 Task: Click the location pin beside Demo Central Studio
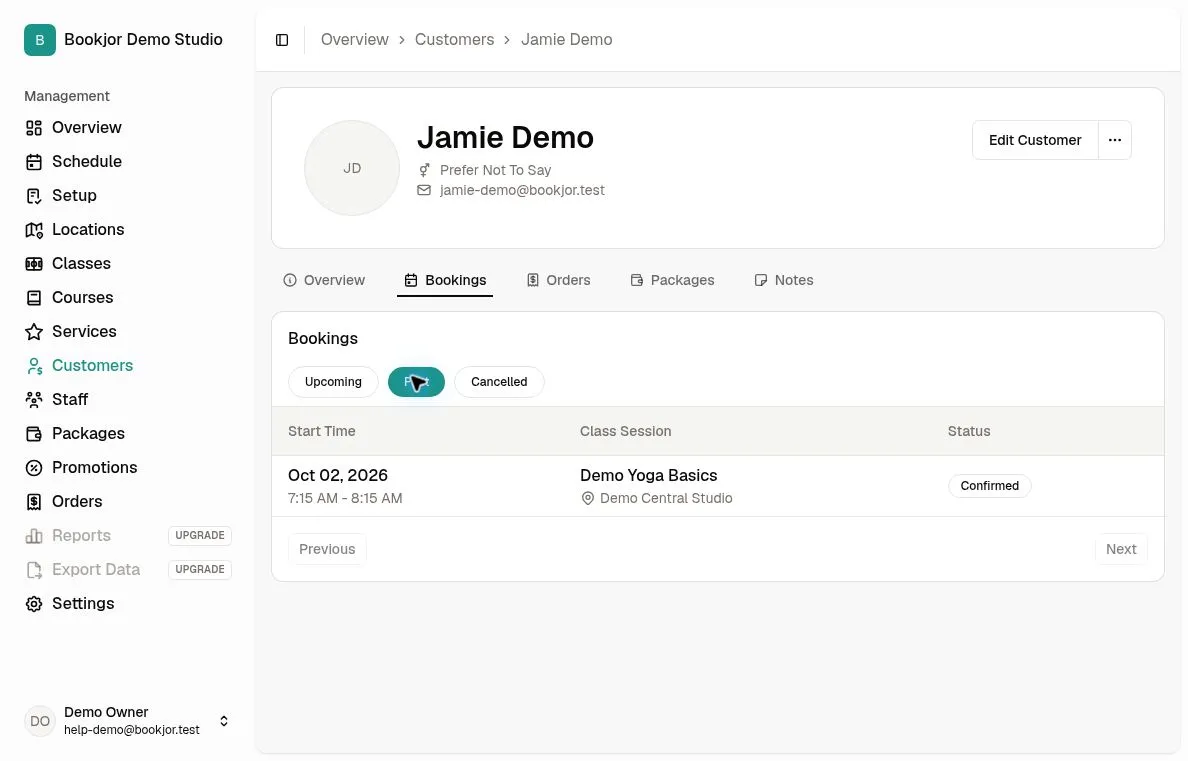tap(587, 499)
